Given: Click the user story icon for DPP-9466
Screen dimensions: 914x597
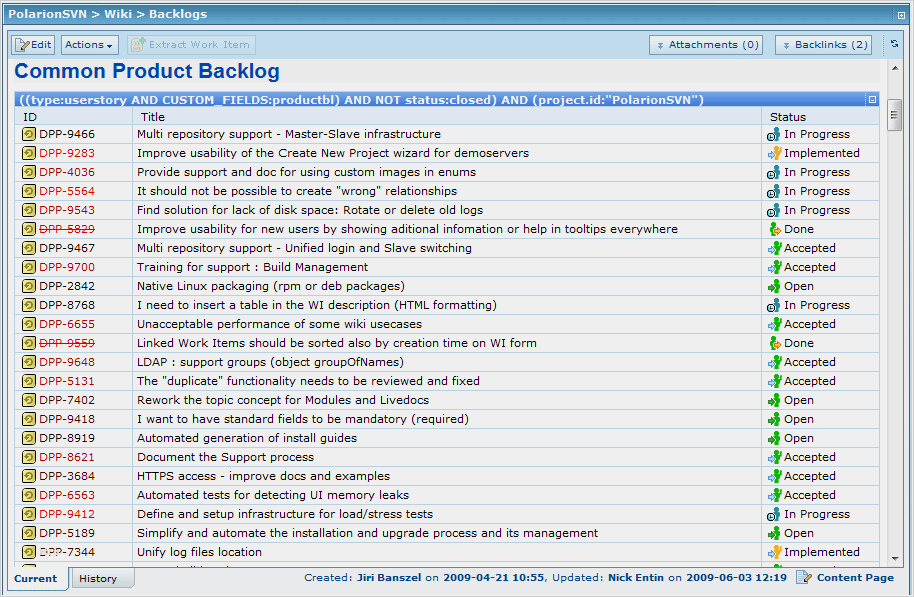Looking at the screenshot, I should [x=29, y=134].
